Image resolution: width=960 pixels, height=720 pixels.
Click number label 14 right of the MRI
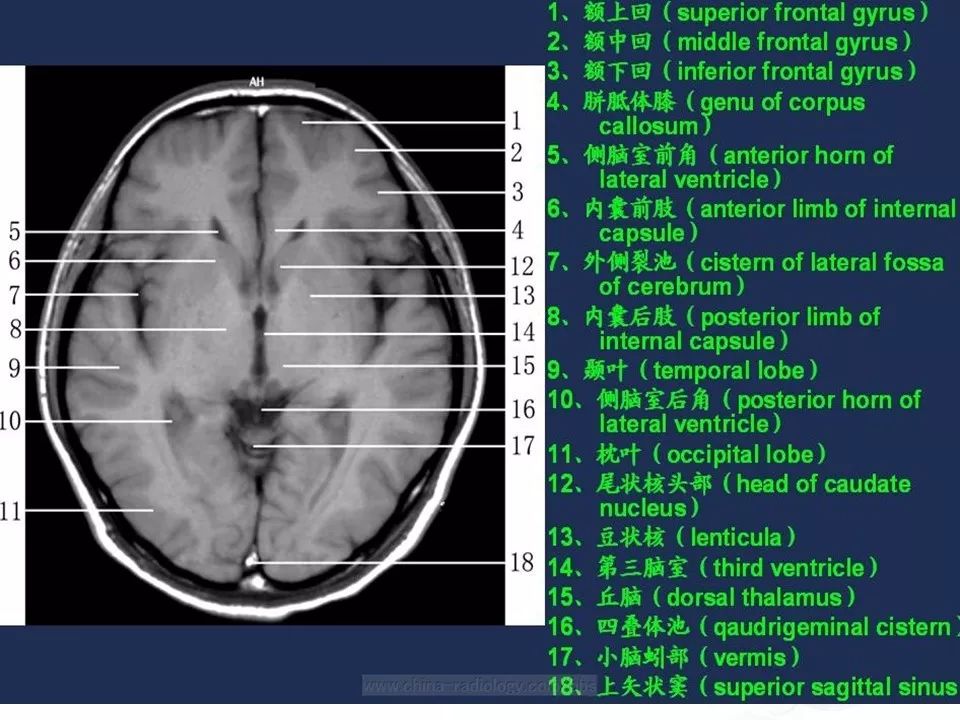tap(523, 332)
